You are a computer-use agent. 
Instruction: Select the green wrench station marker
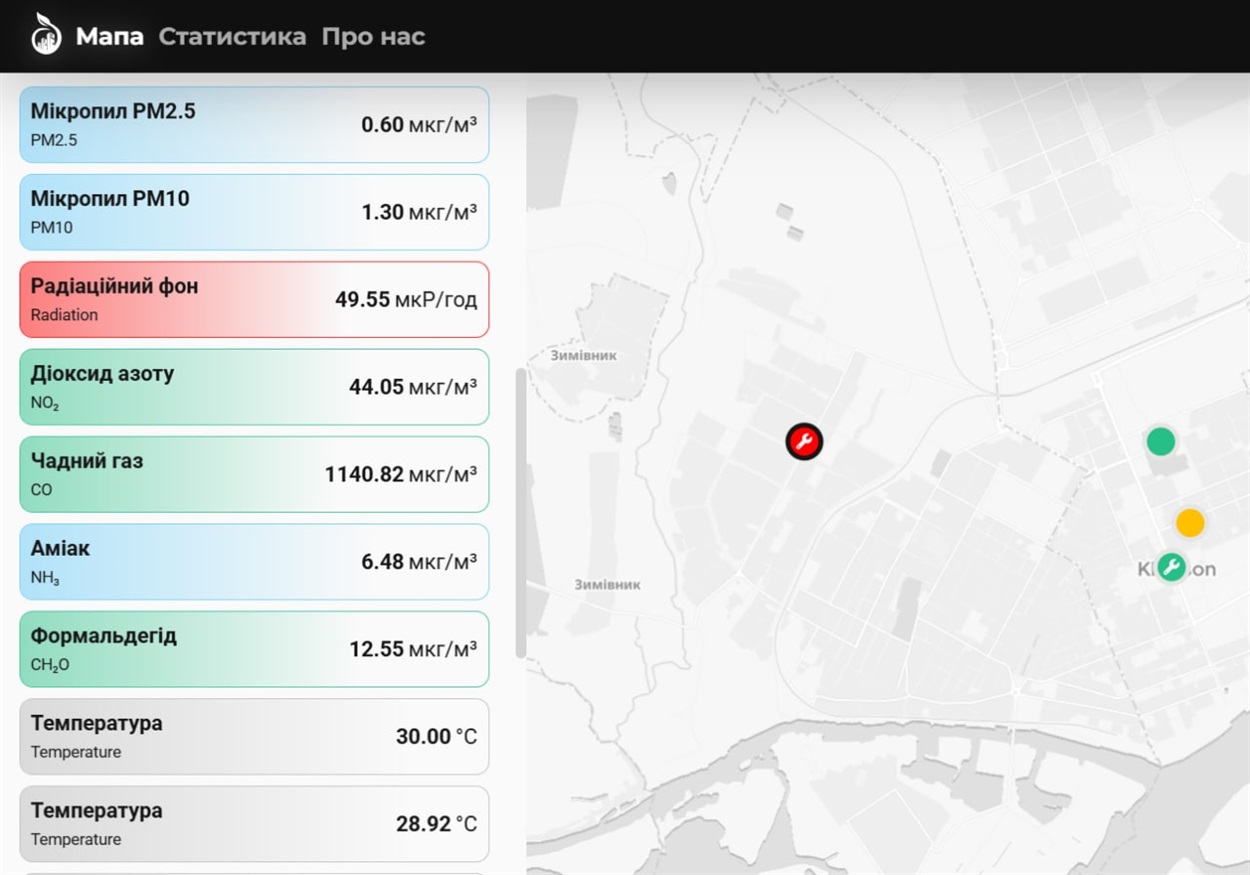point(1171,568)
